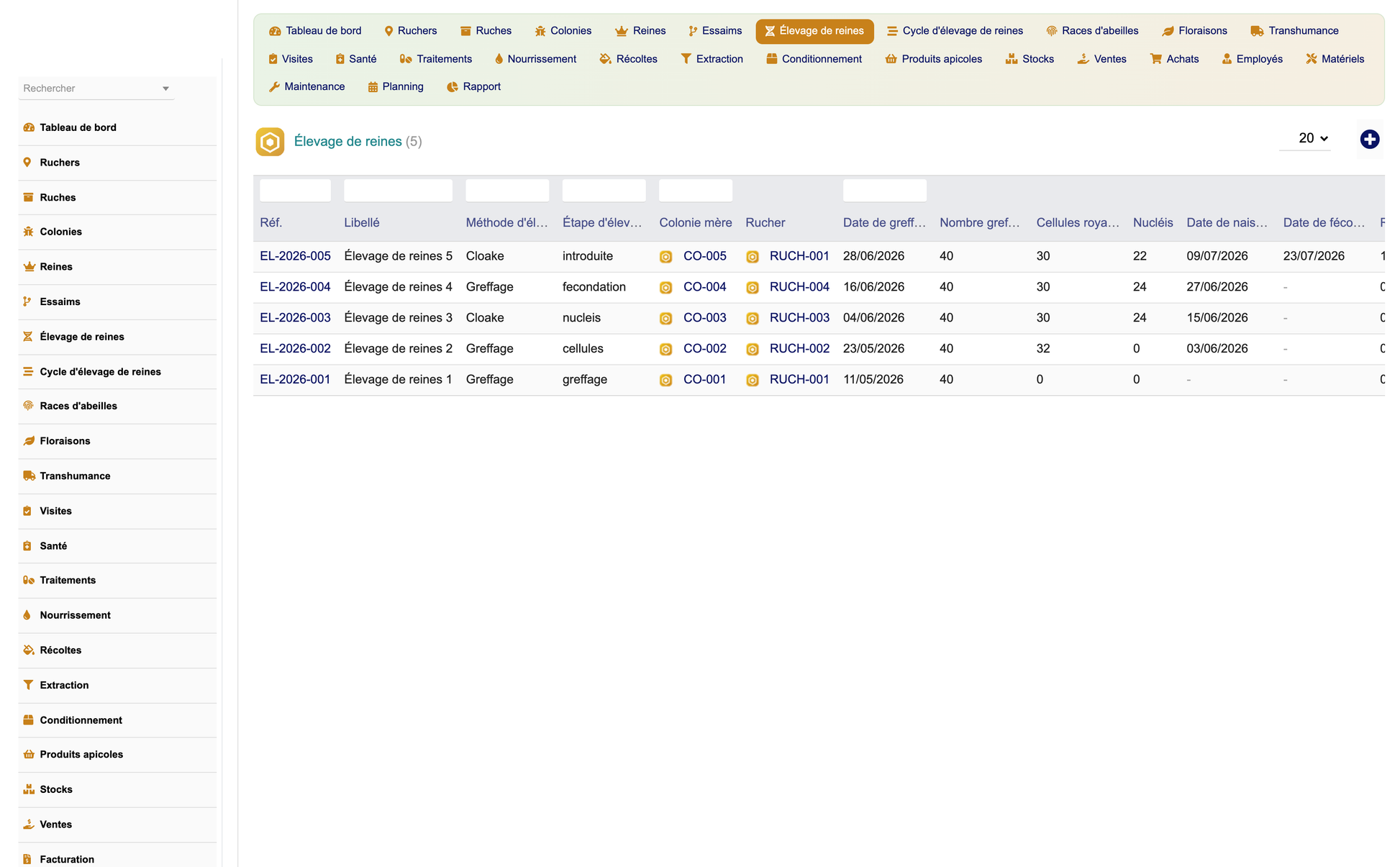Click the 'nucleis' stage cell

(581, 318)
